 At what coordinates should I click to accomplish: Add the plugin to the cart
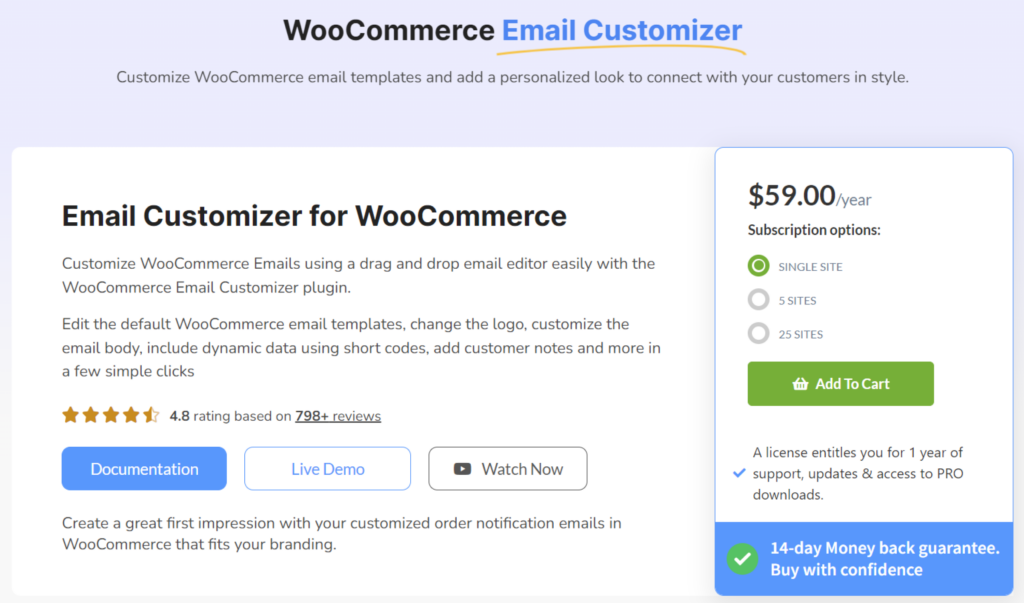840,383
